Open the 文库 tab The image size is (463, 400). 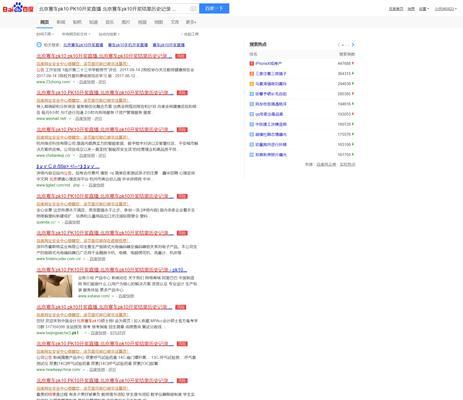(x=175, y=22)
